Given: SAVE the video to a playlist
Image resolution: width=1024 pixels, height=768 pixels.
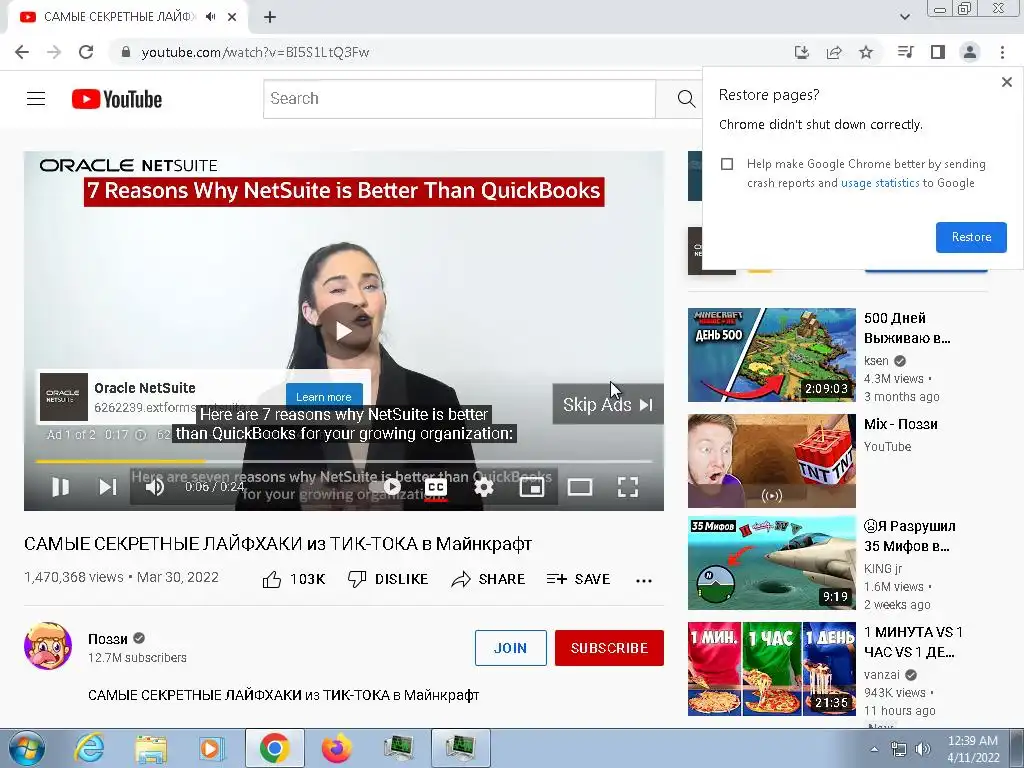Looking at the screenshot, I should pos(579,579).
